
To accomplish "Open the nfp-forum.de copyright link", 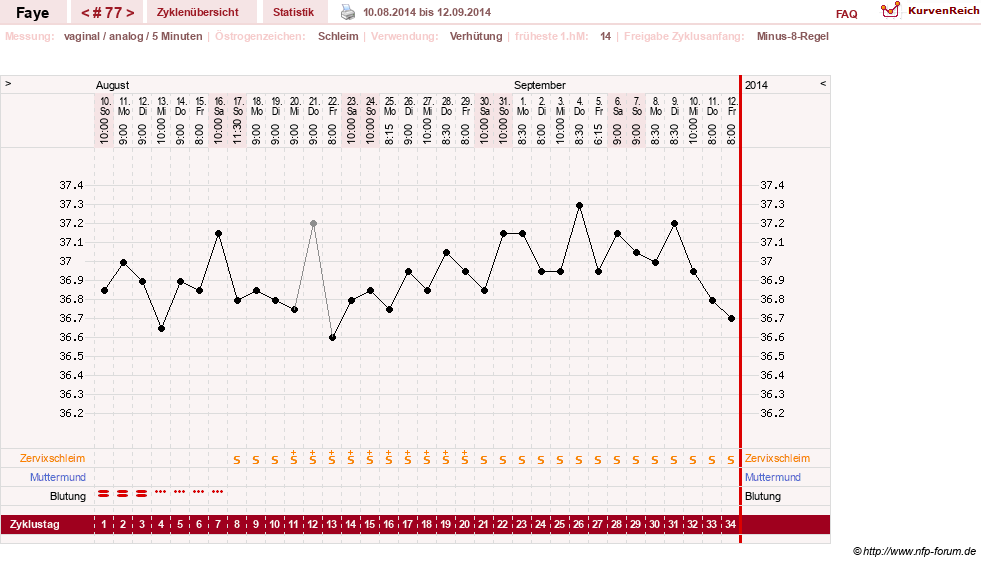I will 914,551.
